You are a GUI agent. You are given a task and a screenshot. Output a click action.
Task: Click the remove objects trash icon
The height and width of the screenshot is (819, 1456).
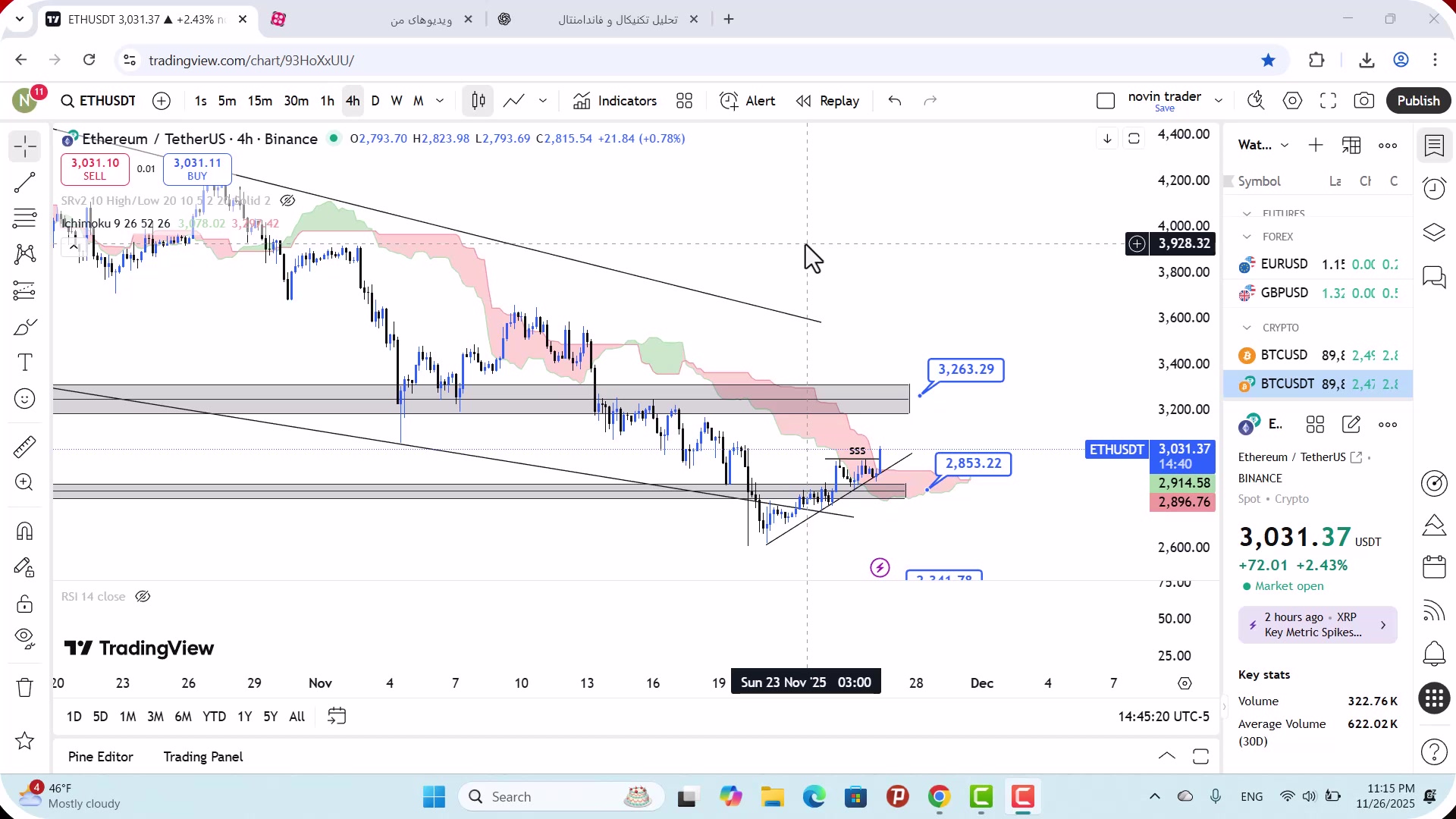tap(24, 687)
